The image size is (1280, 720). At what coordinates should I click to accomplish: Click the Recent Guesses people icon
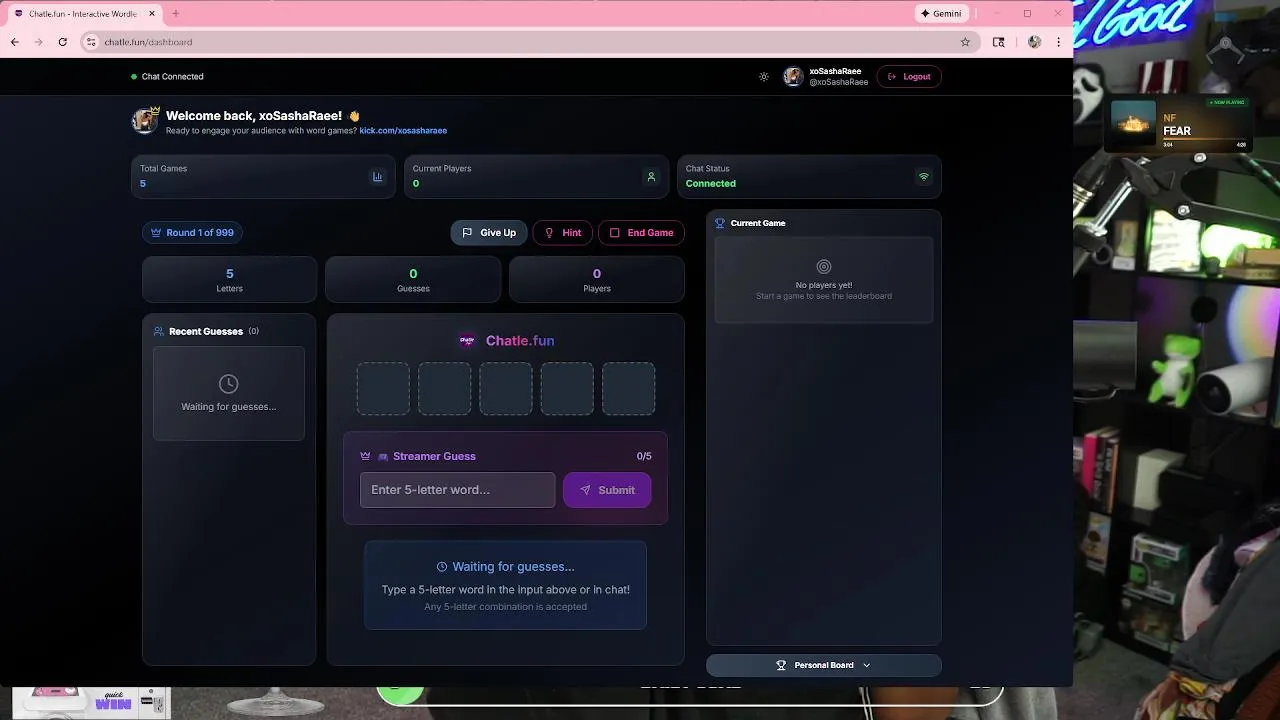tap(159, 331)
